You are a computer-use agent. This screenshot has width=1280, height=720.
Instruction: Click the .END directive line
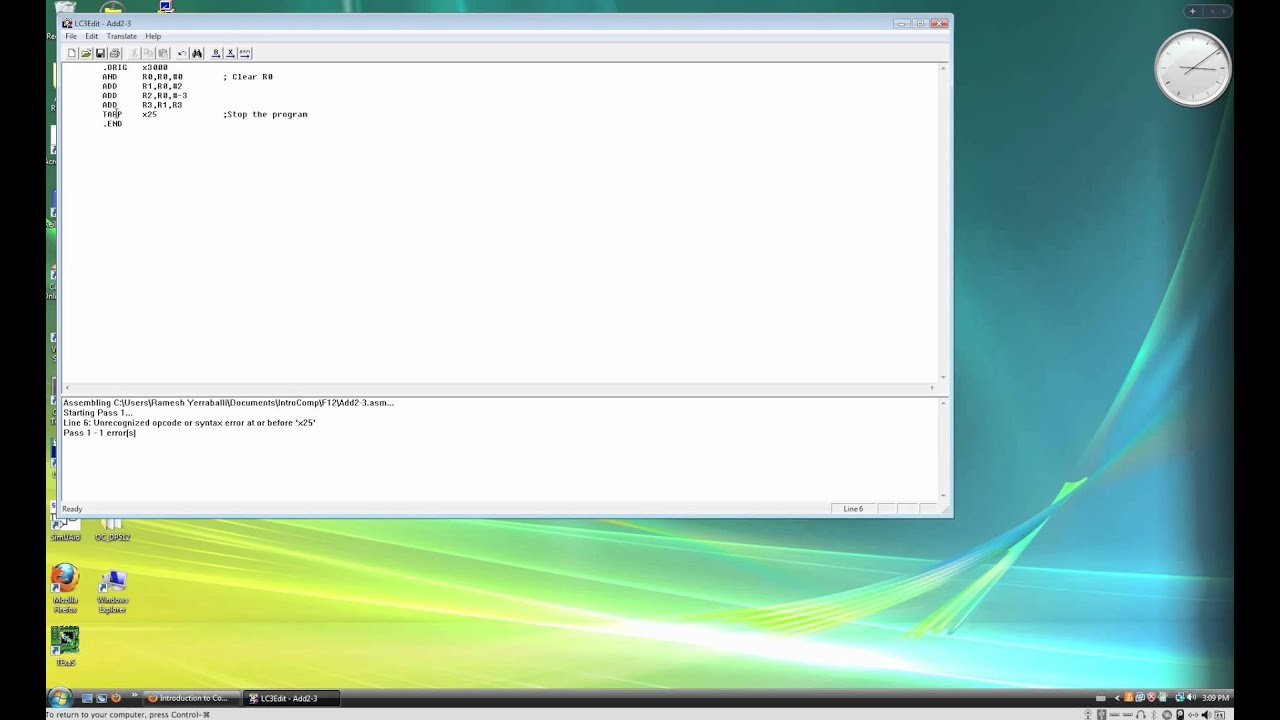(112, 124)
